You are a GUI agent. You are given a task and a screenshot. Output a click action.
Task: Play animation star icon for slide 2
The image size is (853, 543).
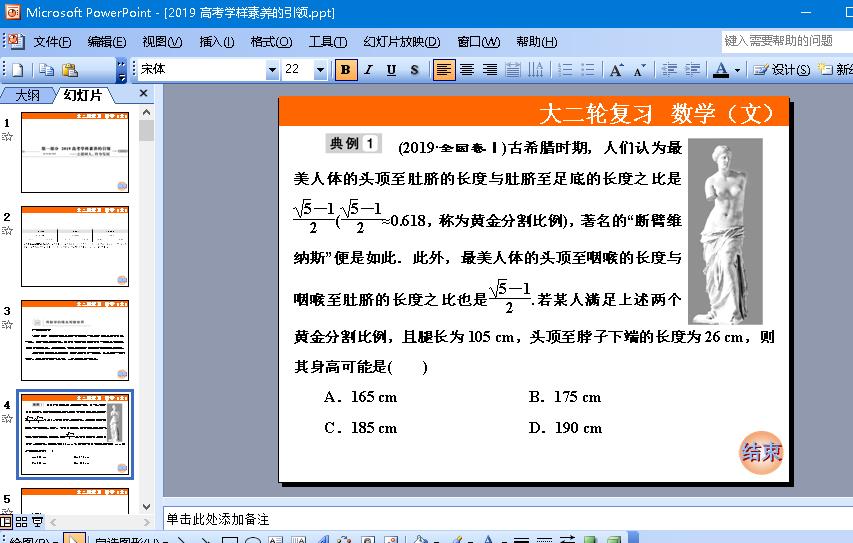7,230
